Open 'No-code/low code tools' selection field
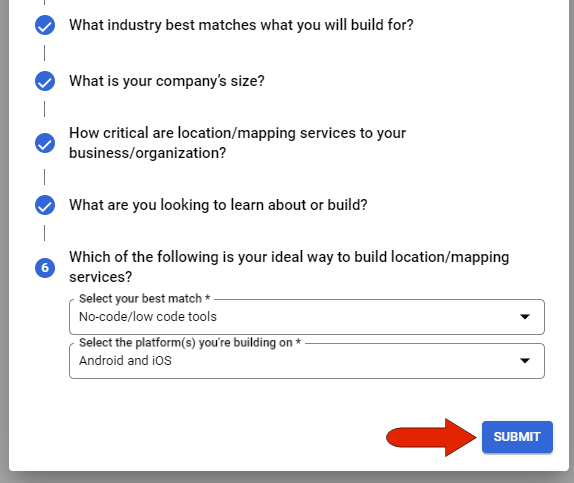The width and height of the screenshot is (574, 483). [x=307, y=317]
